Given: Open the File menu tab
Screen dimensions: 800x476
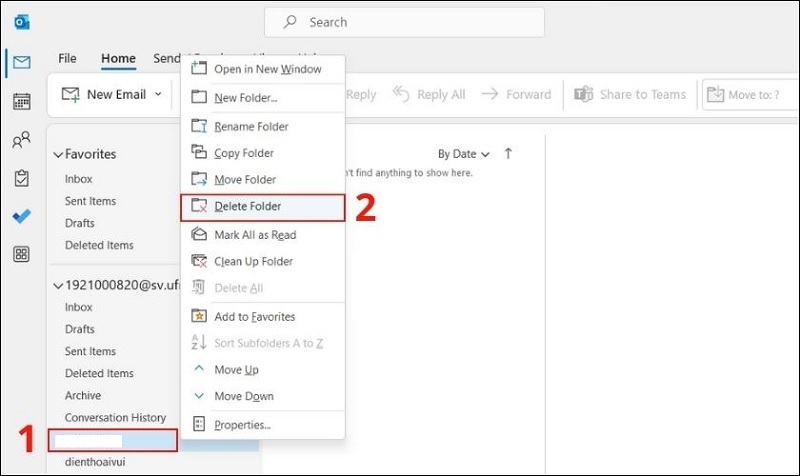Looking at the screenshot, I should click(67, 59).
